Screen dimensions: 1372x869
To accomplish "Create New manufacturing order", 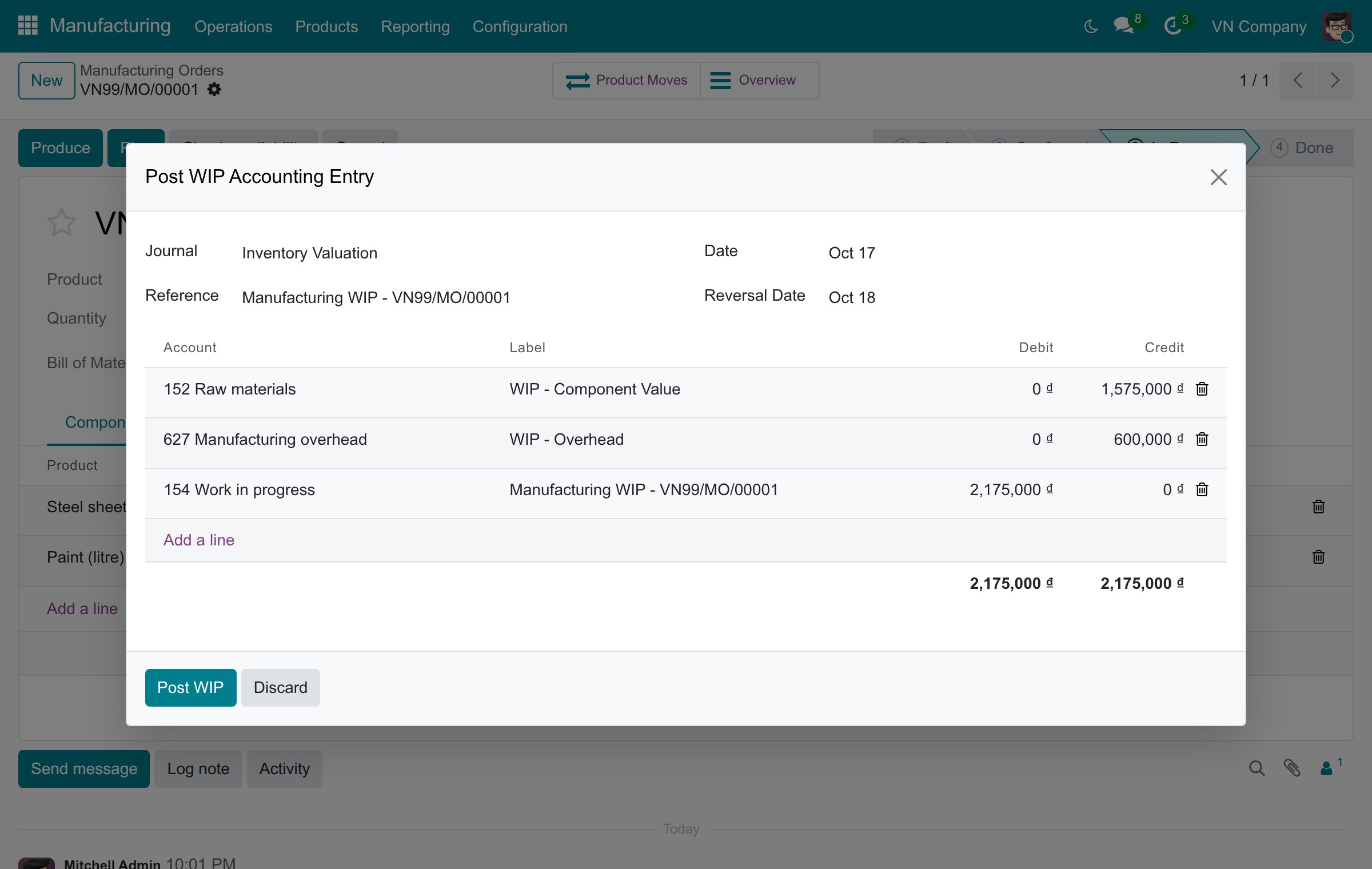I will 47,80.
